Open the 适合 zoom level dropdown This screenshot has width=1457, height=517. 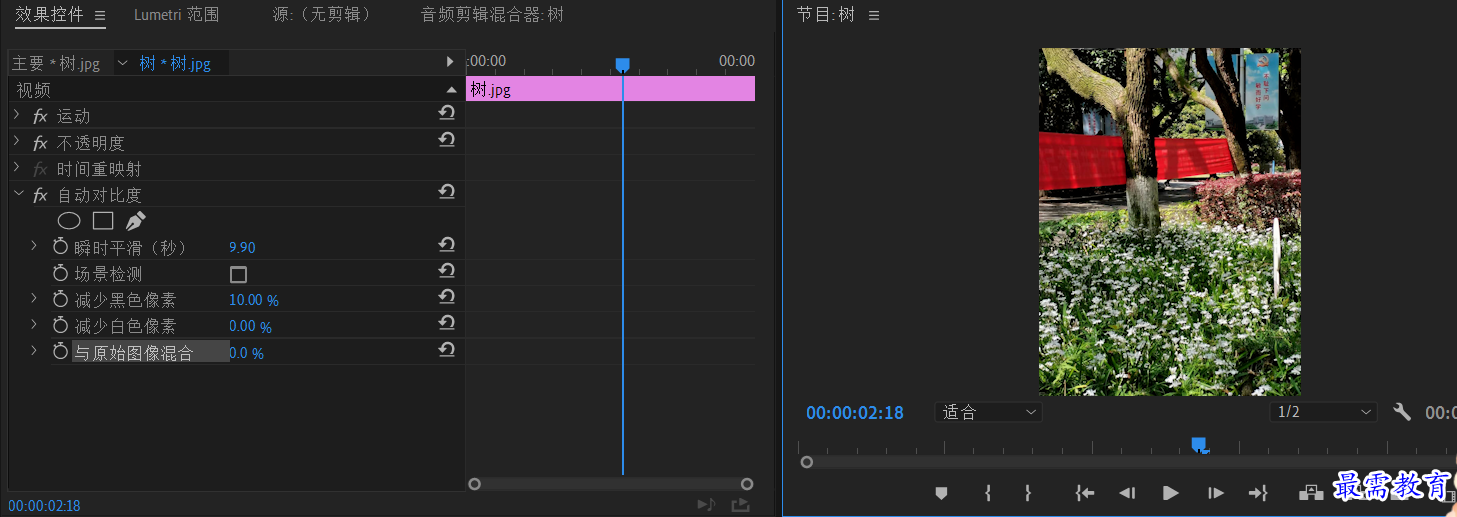click(988, 412)
